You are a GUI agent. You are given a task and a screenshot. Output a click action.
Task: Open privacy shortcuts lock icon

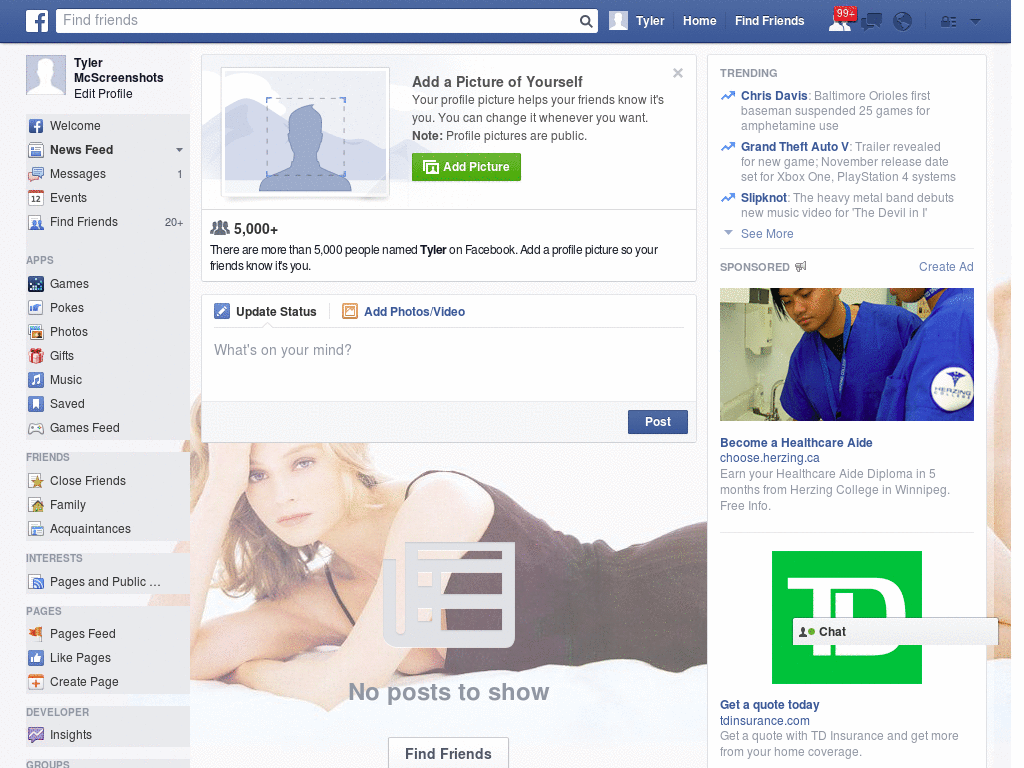(x=948, y=22)
